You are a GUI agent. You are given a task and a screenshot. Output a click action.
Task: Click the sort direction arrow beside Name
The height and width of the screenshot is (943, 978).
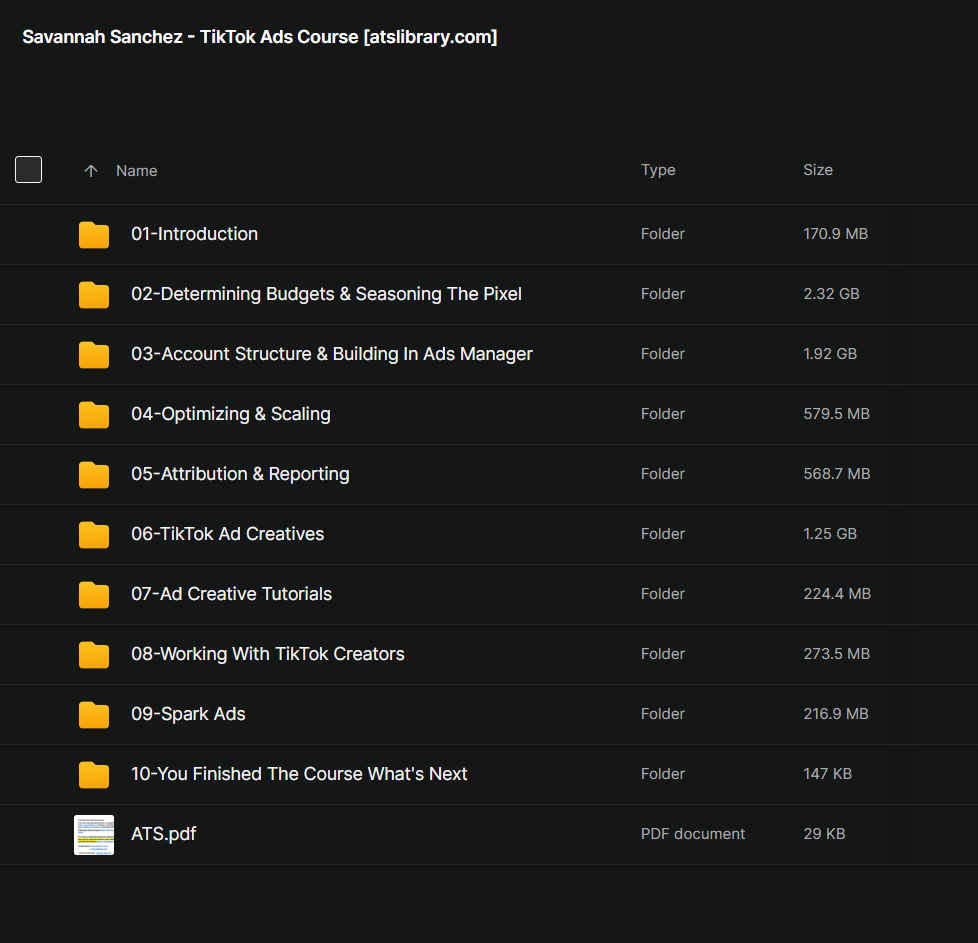pyautogui.click(x=91, y=171)
